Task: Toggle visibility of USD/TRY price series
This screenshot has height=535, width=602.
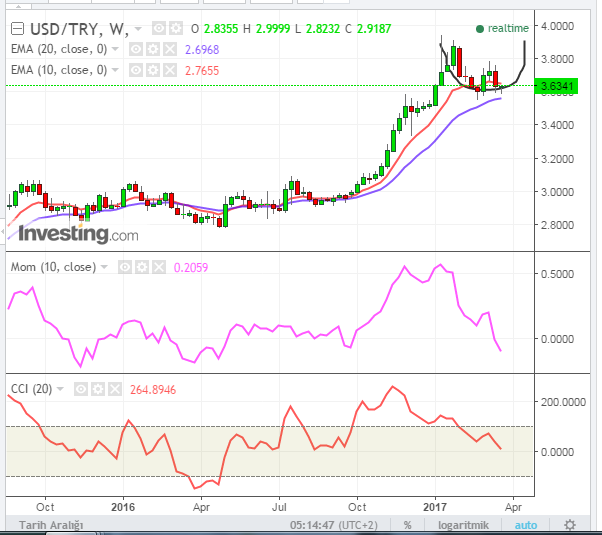Action: [159, 28]
